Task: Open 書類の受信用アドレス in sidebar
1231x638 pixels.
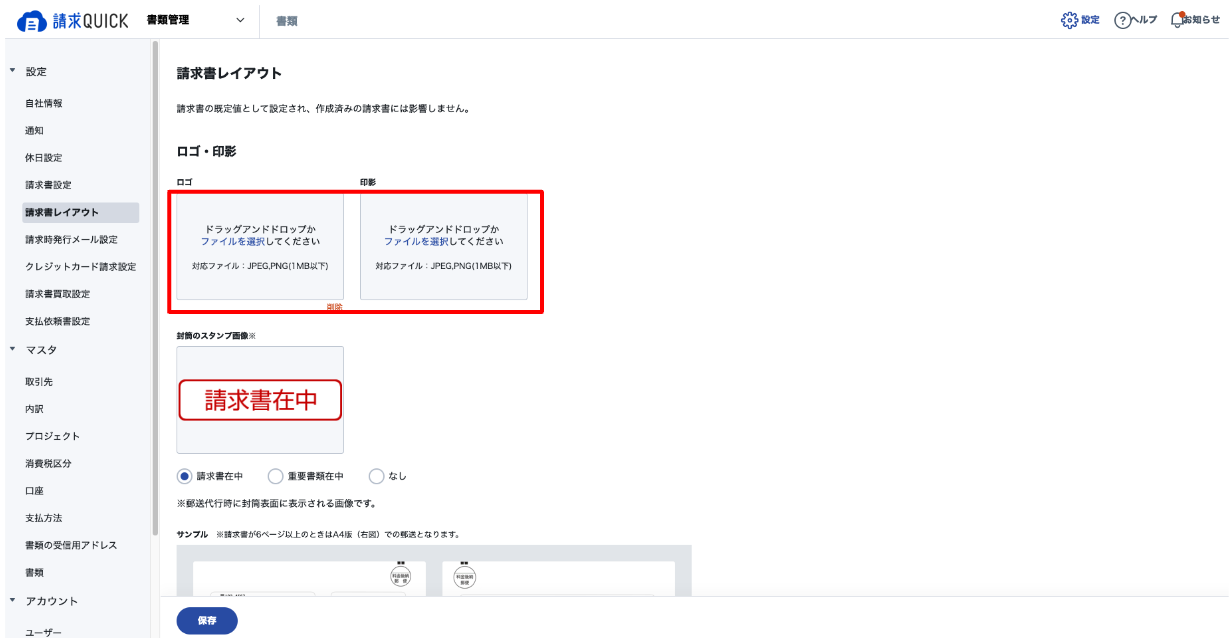Action: point(71,545)
